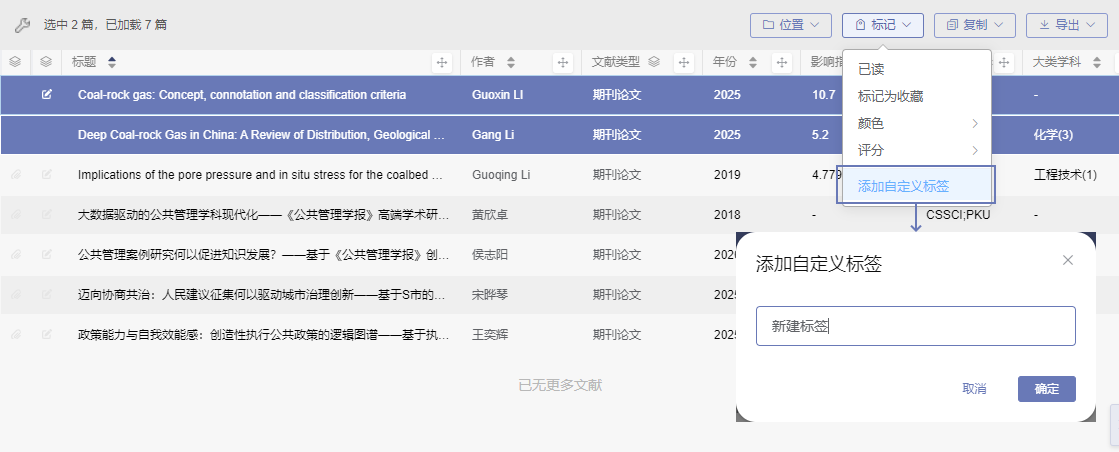Image resolution: width=1119 pixels, height=452 pixels.
Task: Click the move handle in the 文献类型 column header
Action: click(x=684, y=63)
